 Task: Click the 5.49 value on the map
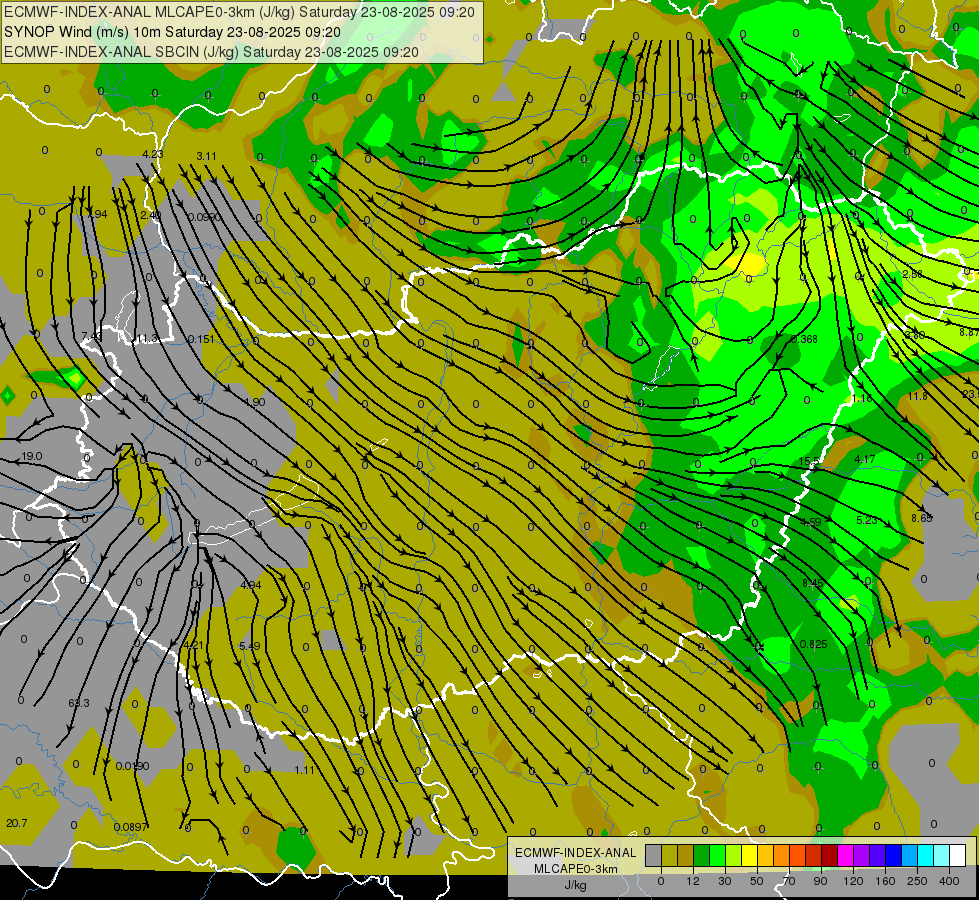click(x=250, y=646)
